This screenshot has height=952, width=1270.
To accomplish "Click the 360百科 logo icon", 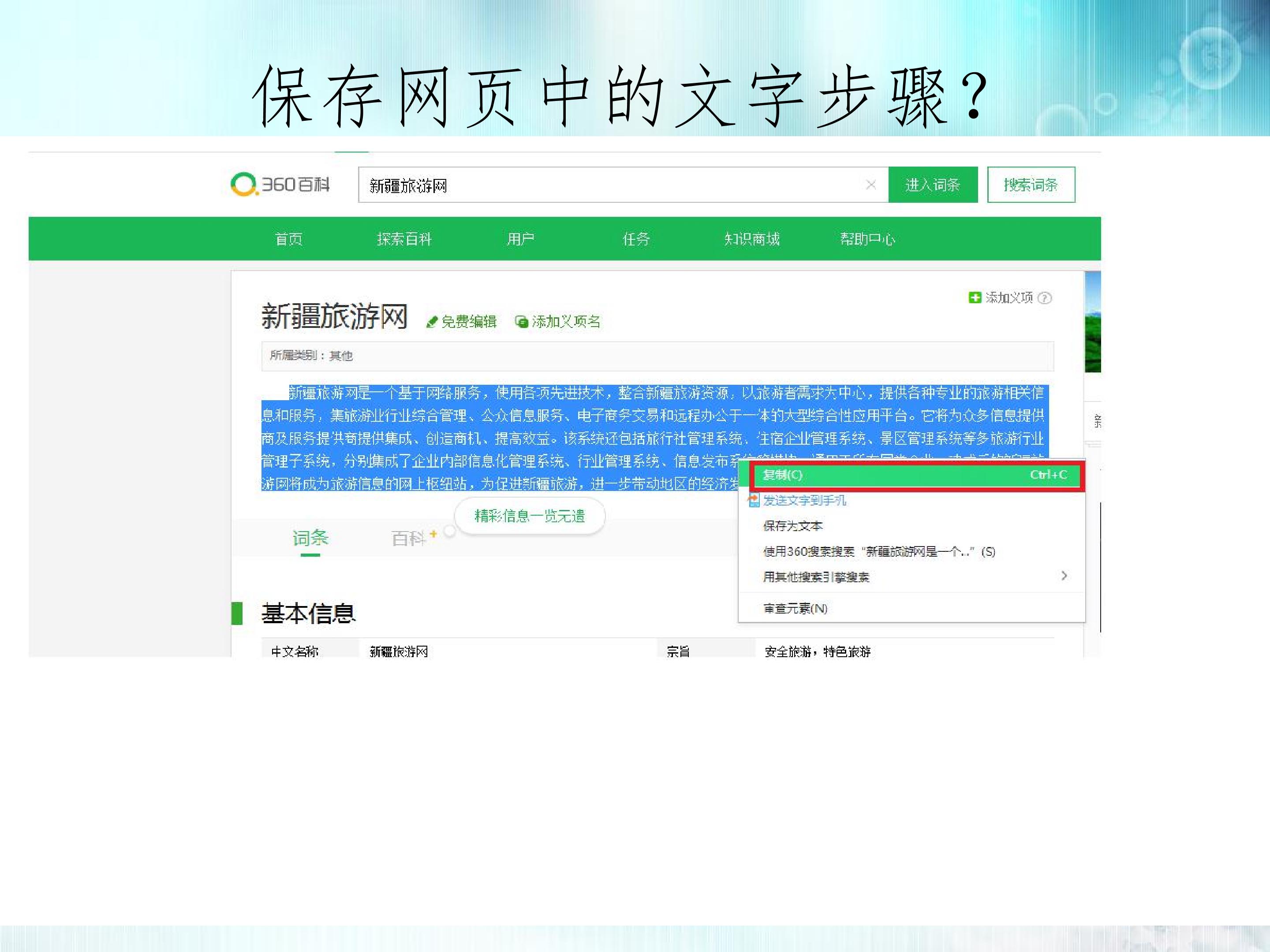I will 243,184.
